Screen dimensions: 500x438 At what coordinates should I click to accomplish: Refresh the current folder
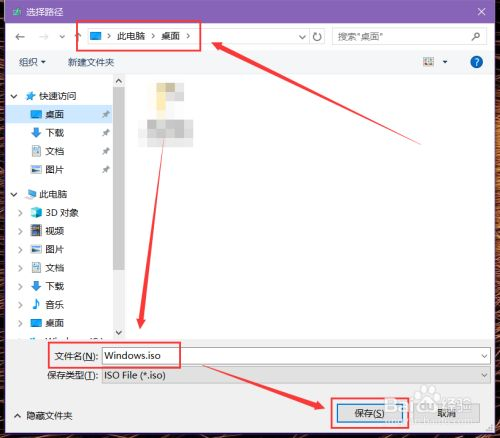pyautogui.click(x=317, y=37)
